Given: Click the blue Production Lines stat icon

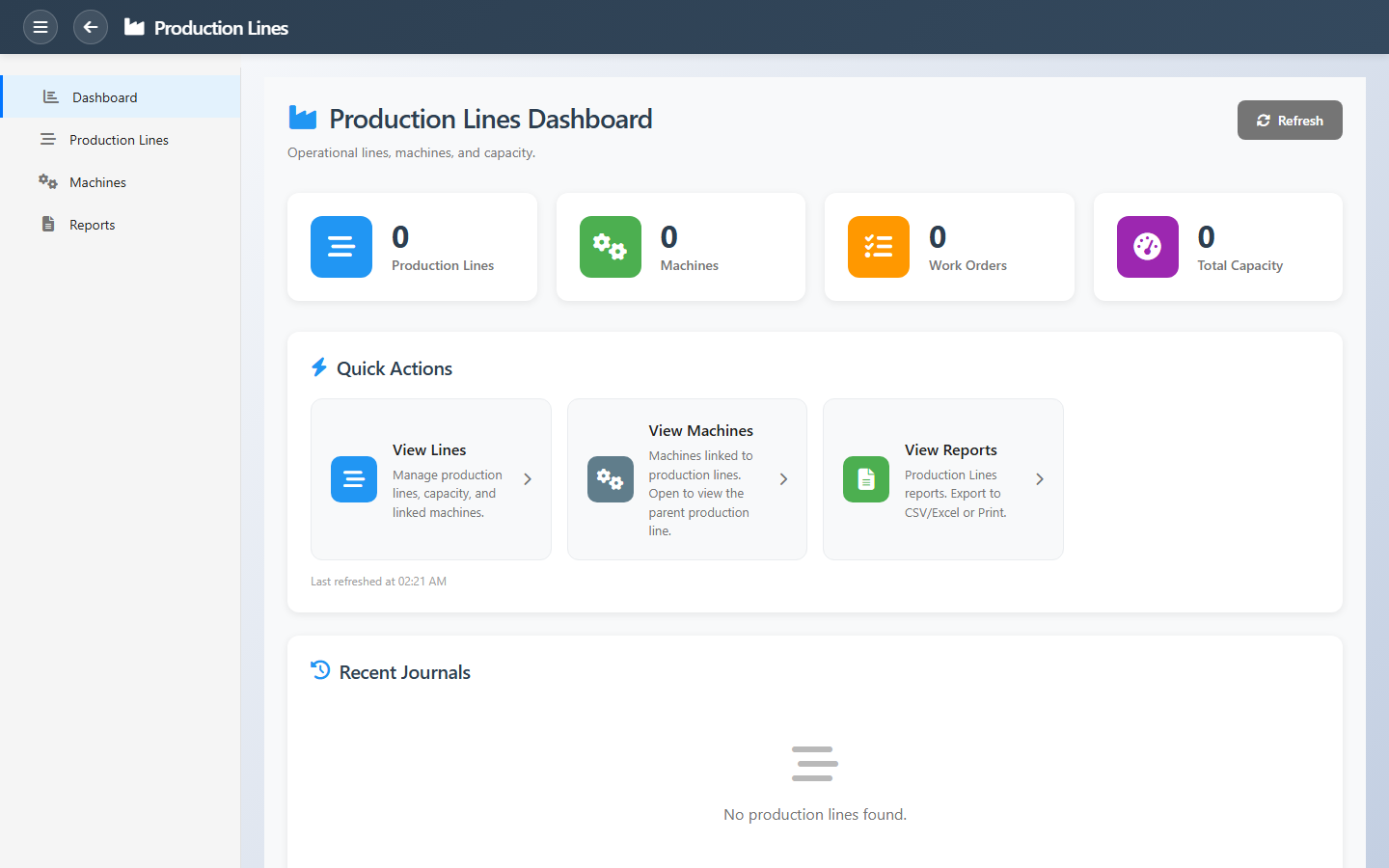Looking at the screenshot, I should (341, 247).
